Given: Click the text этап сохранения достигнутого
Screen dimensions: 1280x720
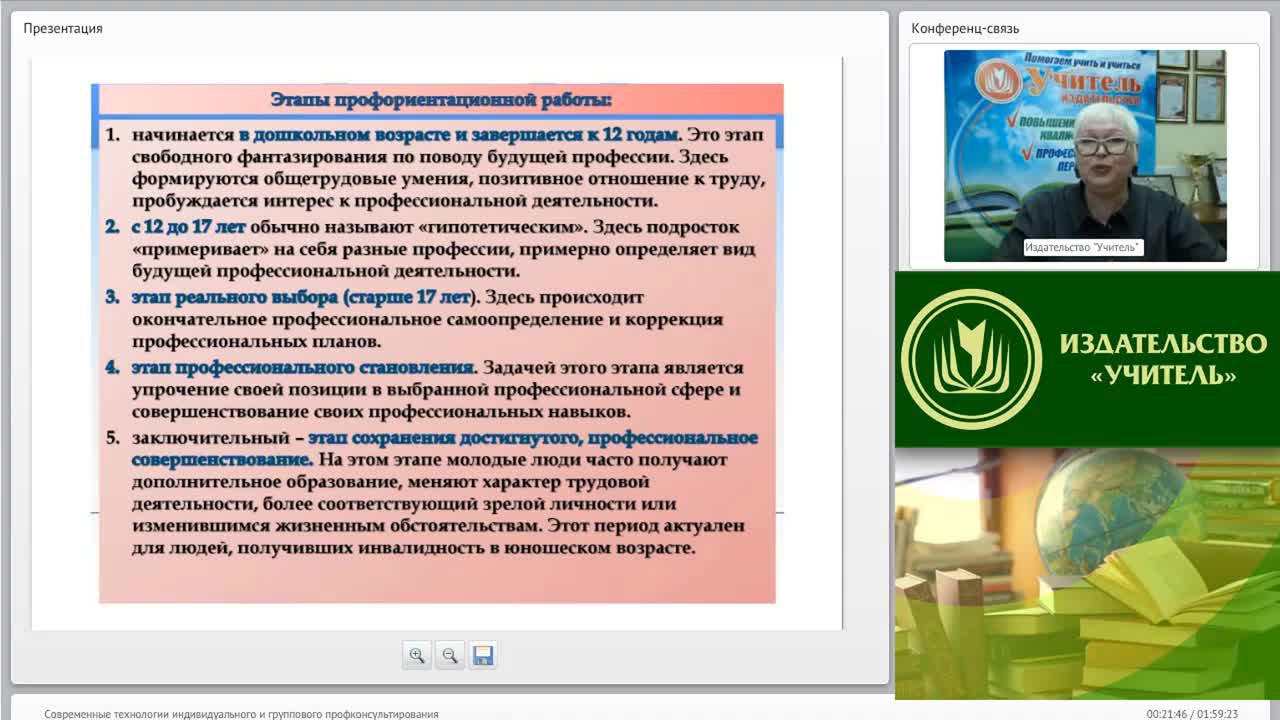Looking at the screenshot, I should pos(445,438).
